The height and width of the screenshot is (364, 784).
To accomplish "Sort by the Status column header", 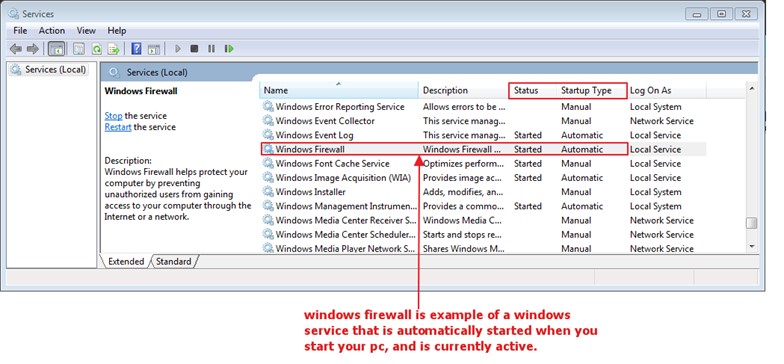I will click(x=533, y=90).
